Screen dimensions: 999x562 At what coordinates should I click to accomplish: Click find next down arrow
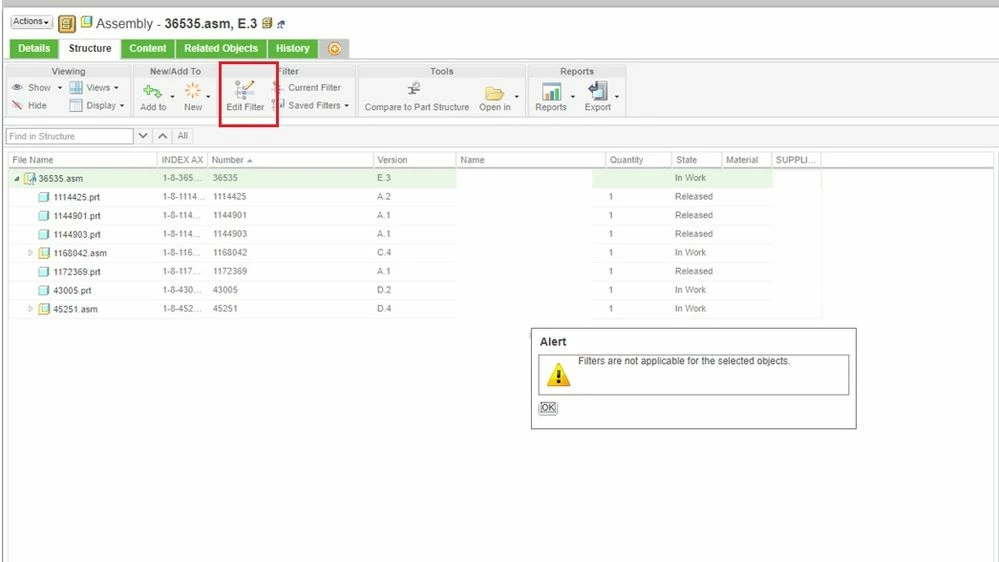click(143, 136)
